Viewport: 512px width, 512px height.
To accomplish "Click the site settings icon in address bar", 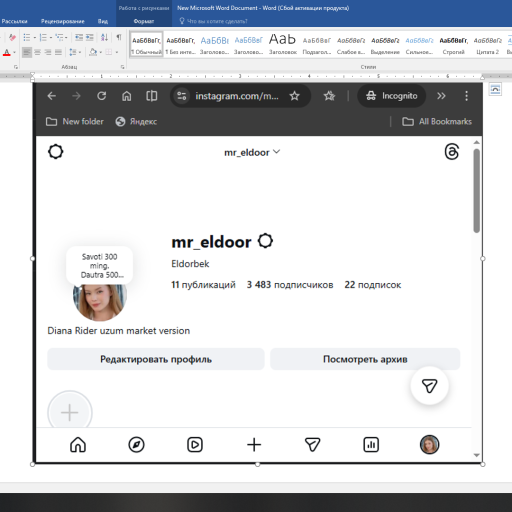I will pos(182,96).
